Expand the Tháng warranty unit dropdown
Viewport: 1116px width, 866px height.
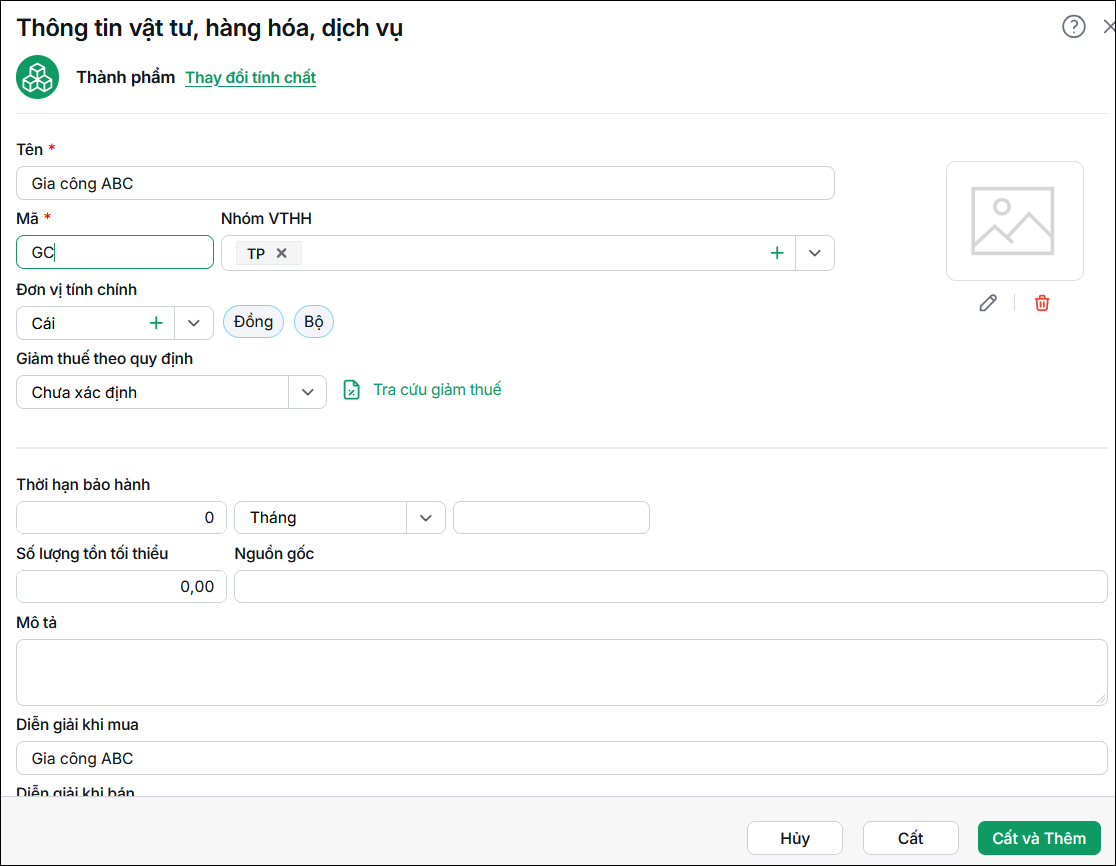click(426, 517)
